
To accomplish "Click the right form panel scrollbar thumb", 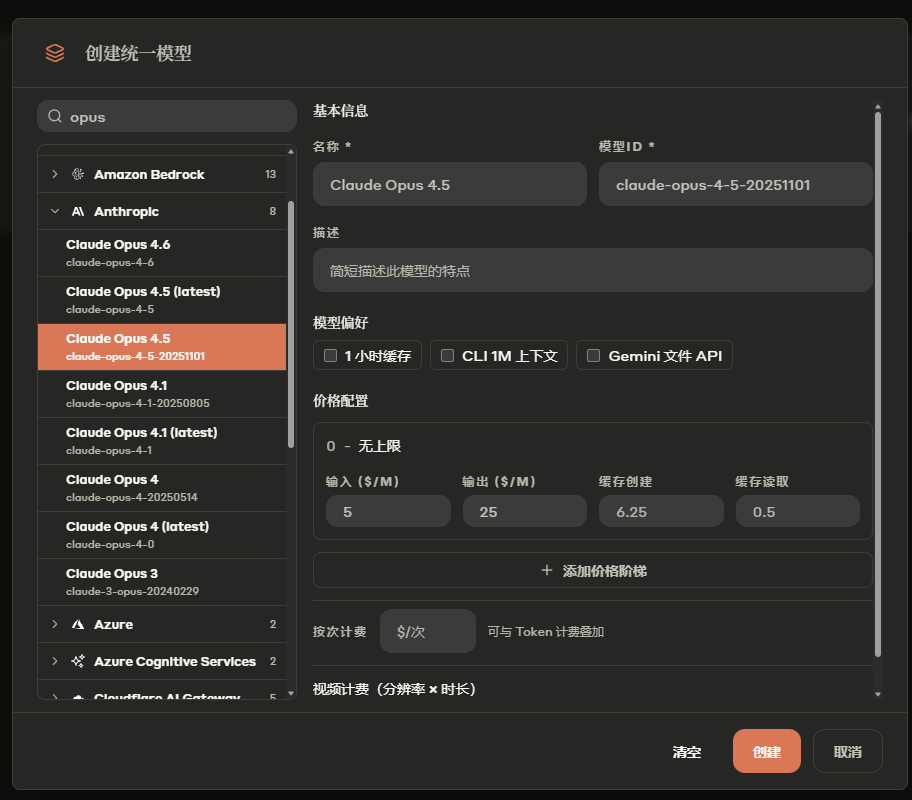I will point(878,384).
